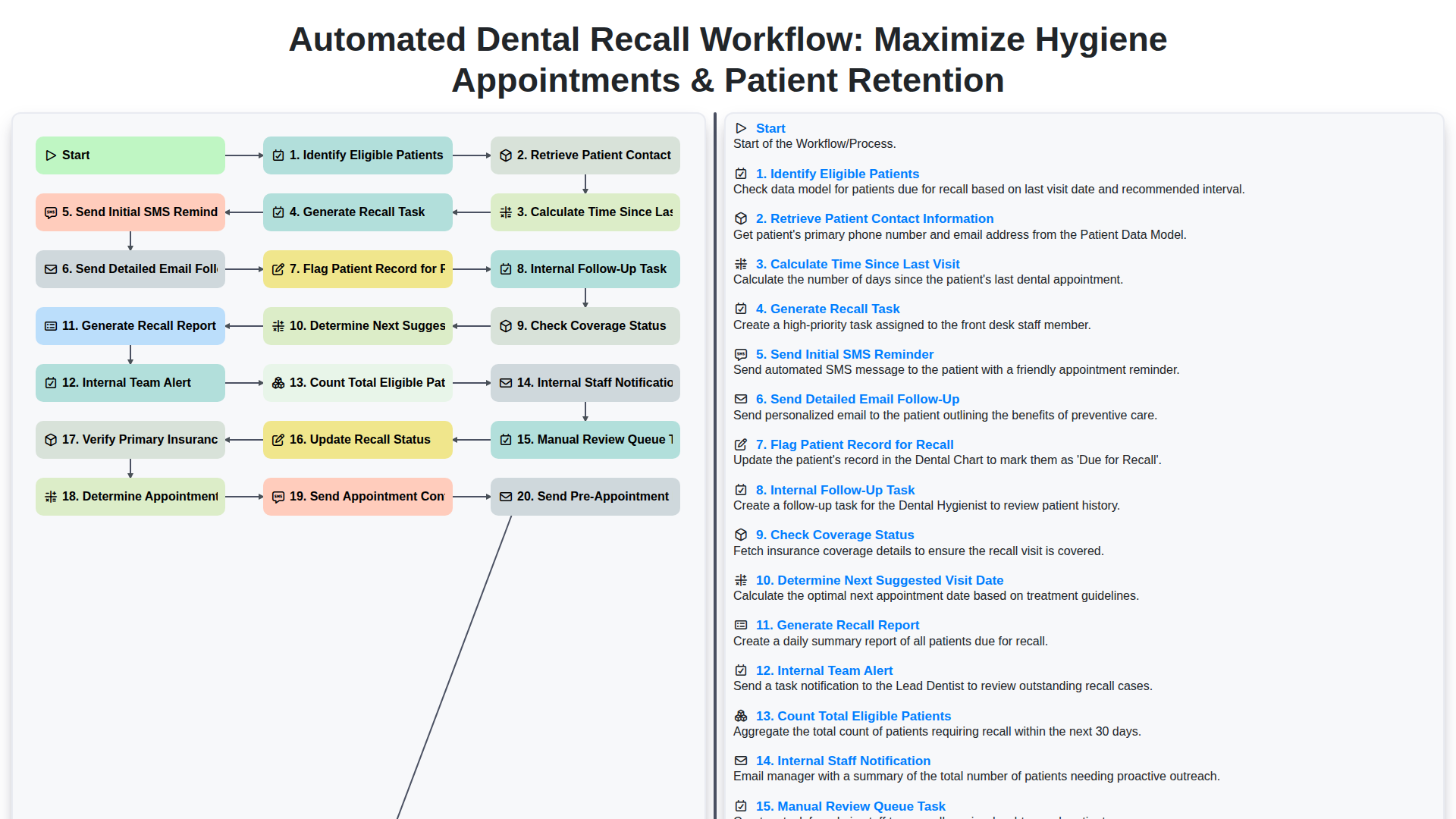Image resolution: width=1456 pixels, height=819 pixels.
Task: Click the SMS icon in Send Initial SMS node
Action: (x=51, y=212)
